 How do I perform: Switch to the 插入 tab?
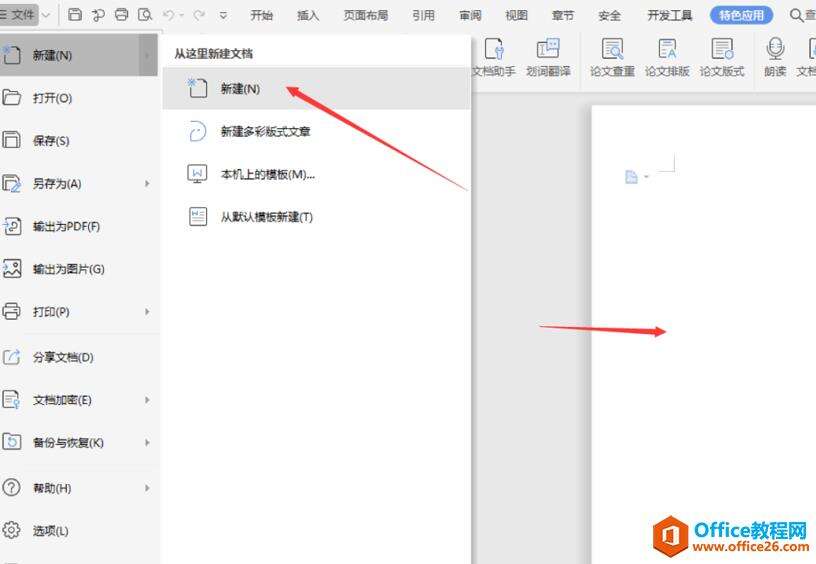pos(308,16)
